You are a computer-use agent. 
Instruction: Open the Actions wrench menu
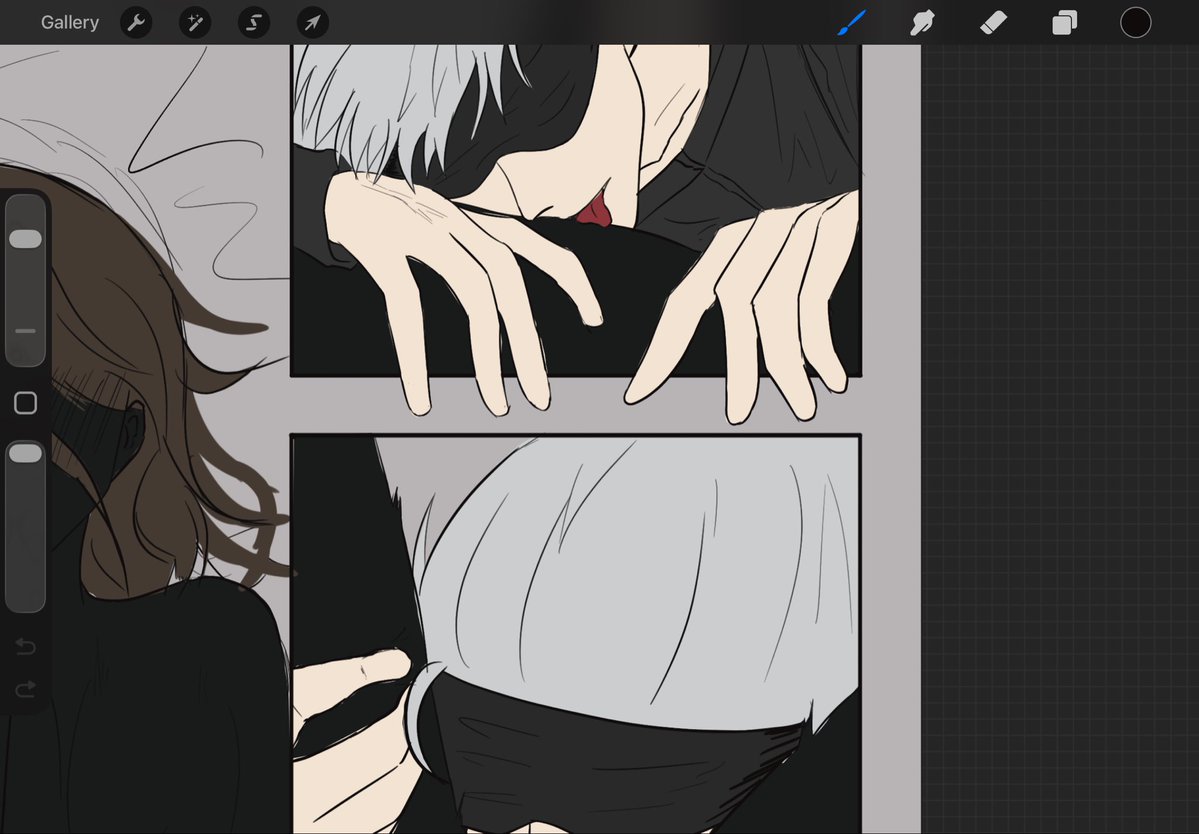[x=136, y=23]
